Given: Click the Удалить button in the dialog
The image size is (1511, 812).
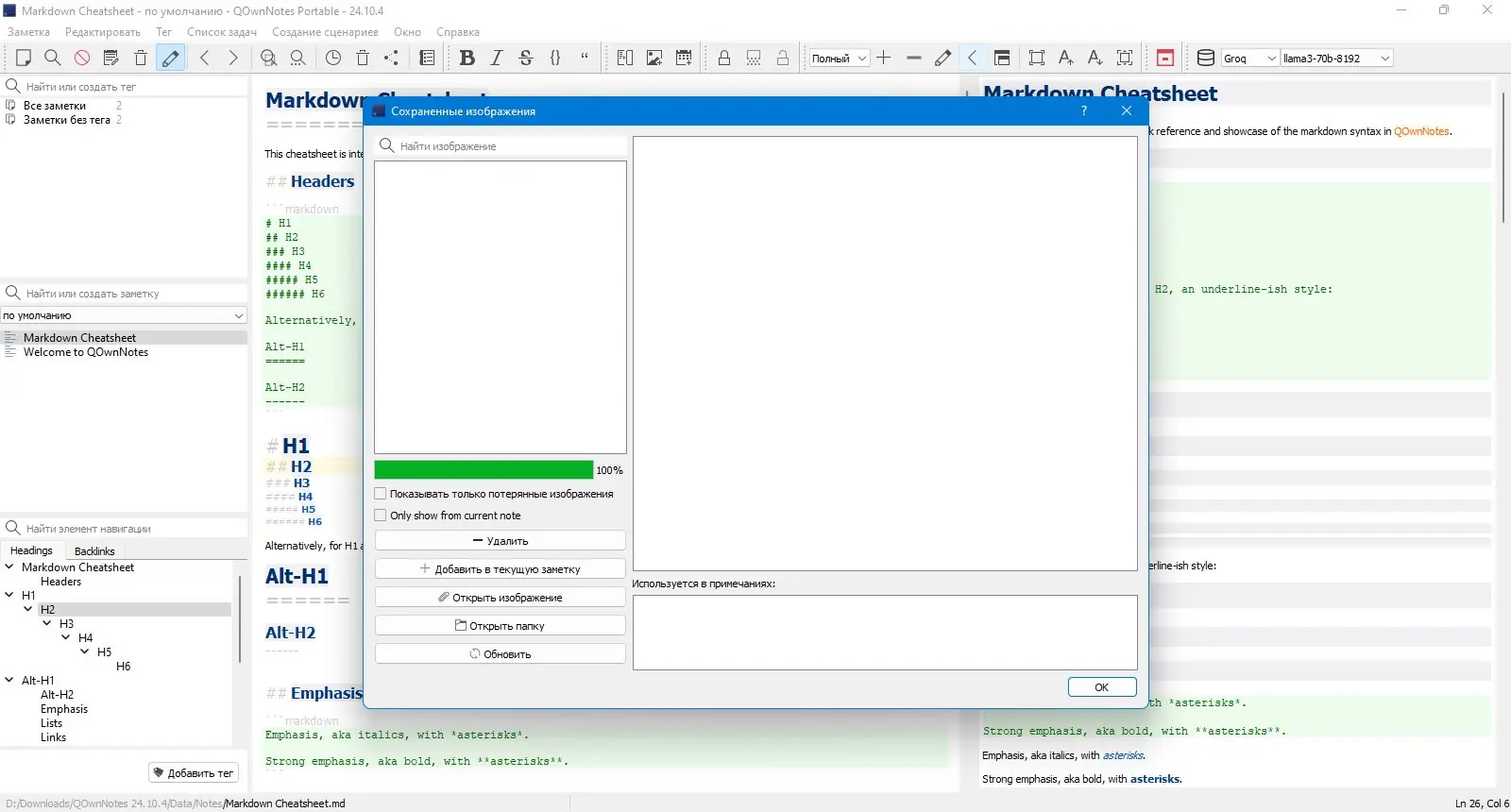Looking at the screenshot, I should pyautogui.click(x=501, y=541).
